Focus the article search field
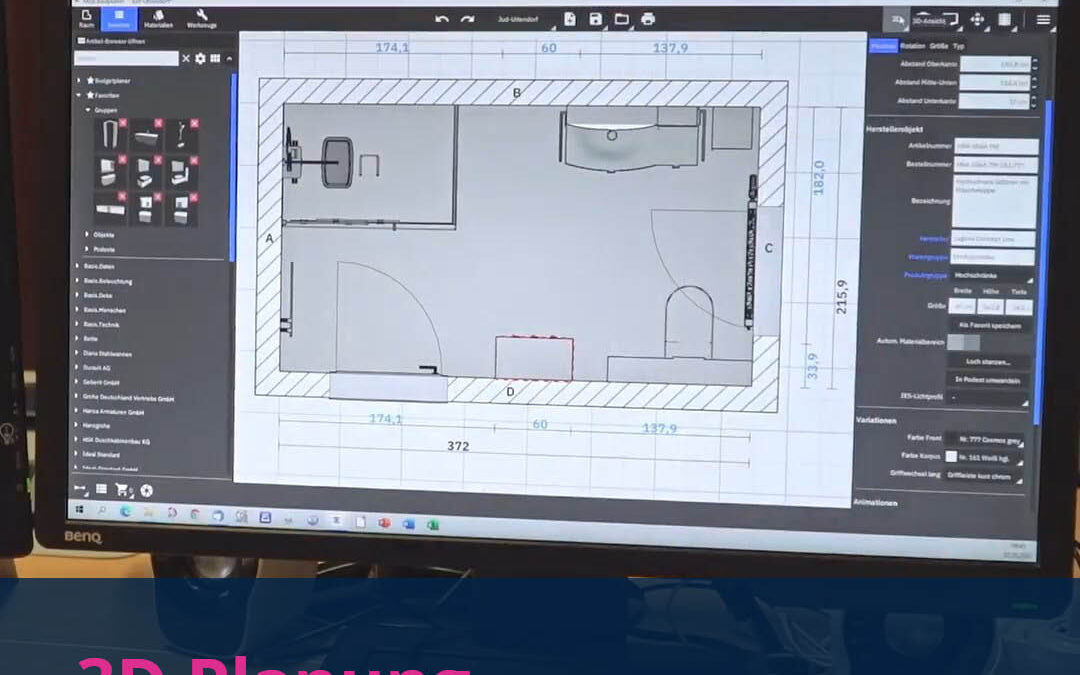Image resolution: width=1080 pixels, height=675 pixels. [x=126, y=59]
